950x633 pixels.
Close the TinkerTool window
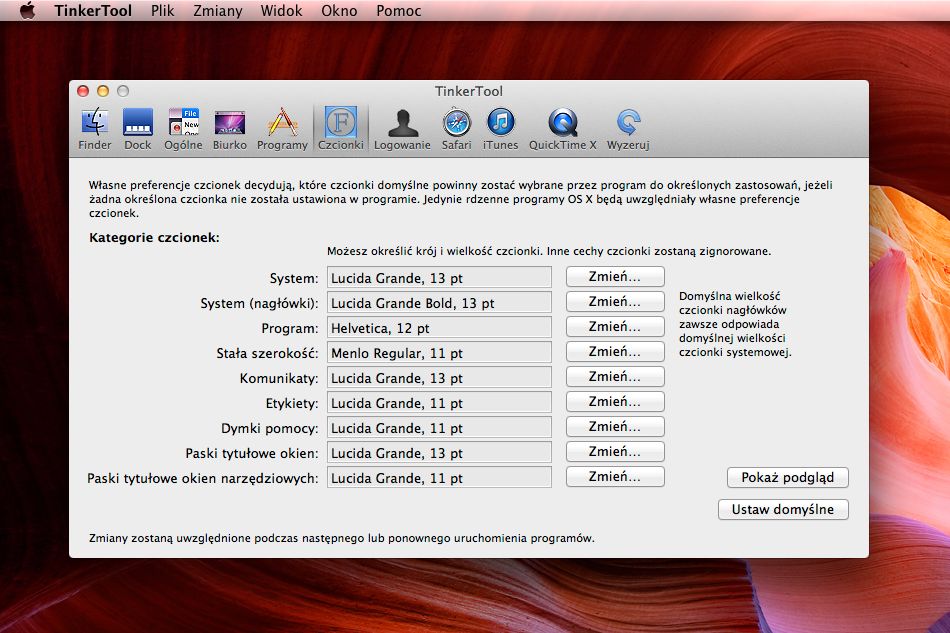83,91
